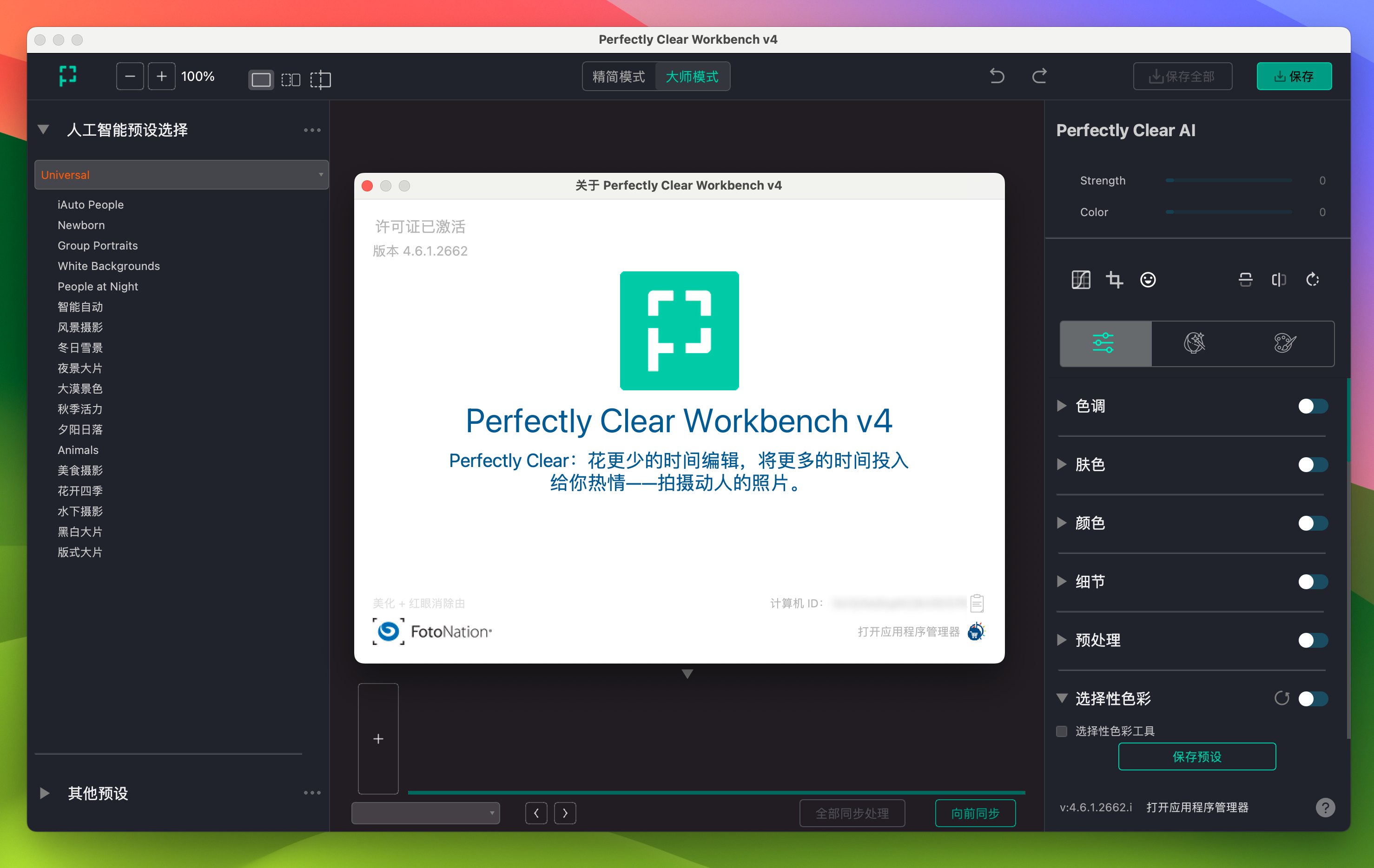Collapse the 选择性色彩 section
The height and width of the screenshot is (868, 1374).
[x=1061, y=698]
